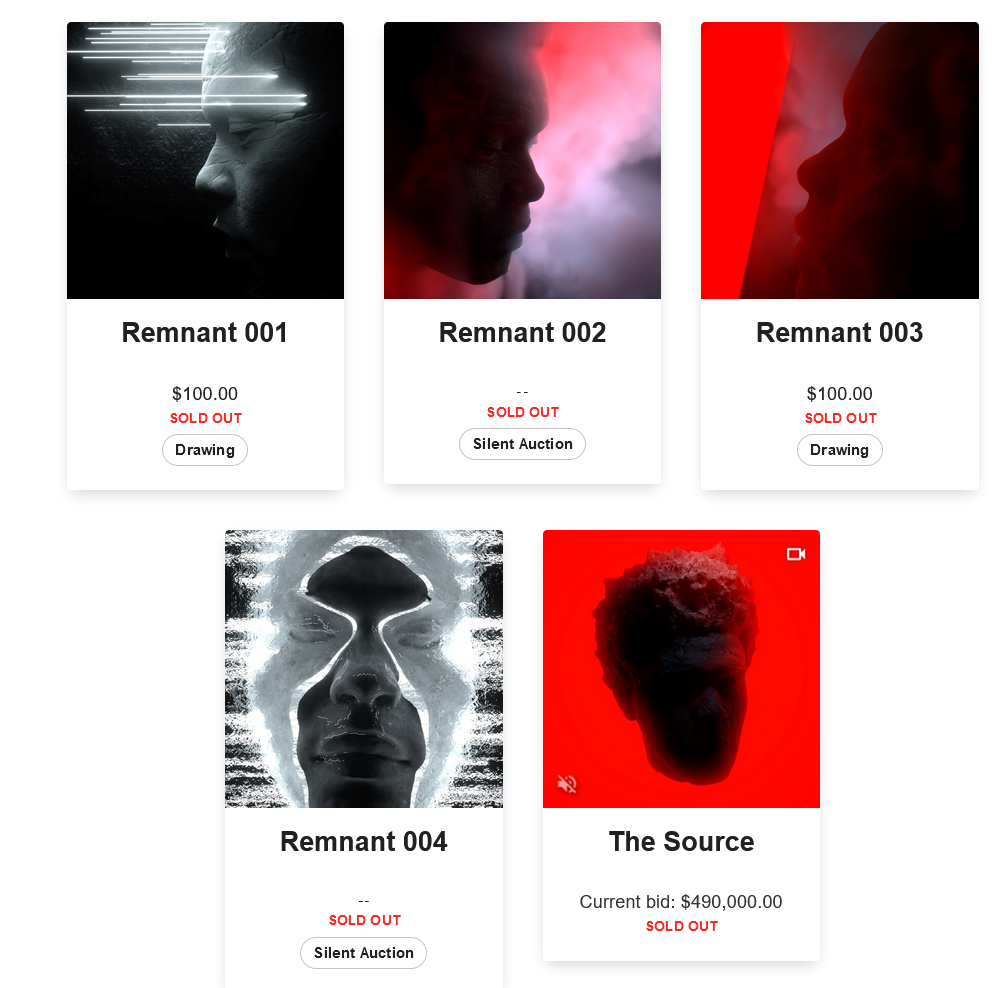Viewport: 1003px width, 988px height.
Task: Open The Source red artwork video
Action: coord(681,669)
